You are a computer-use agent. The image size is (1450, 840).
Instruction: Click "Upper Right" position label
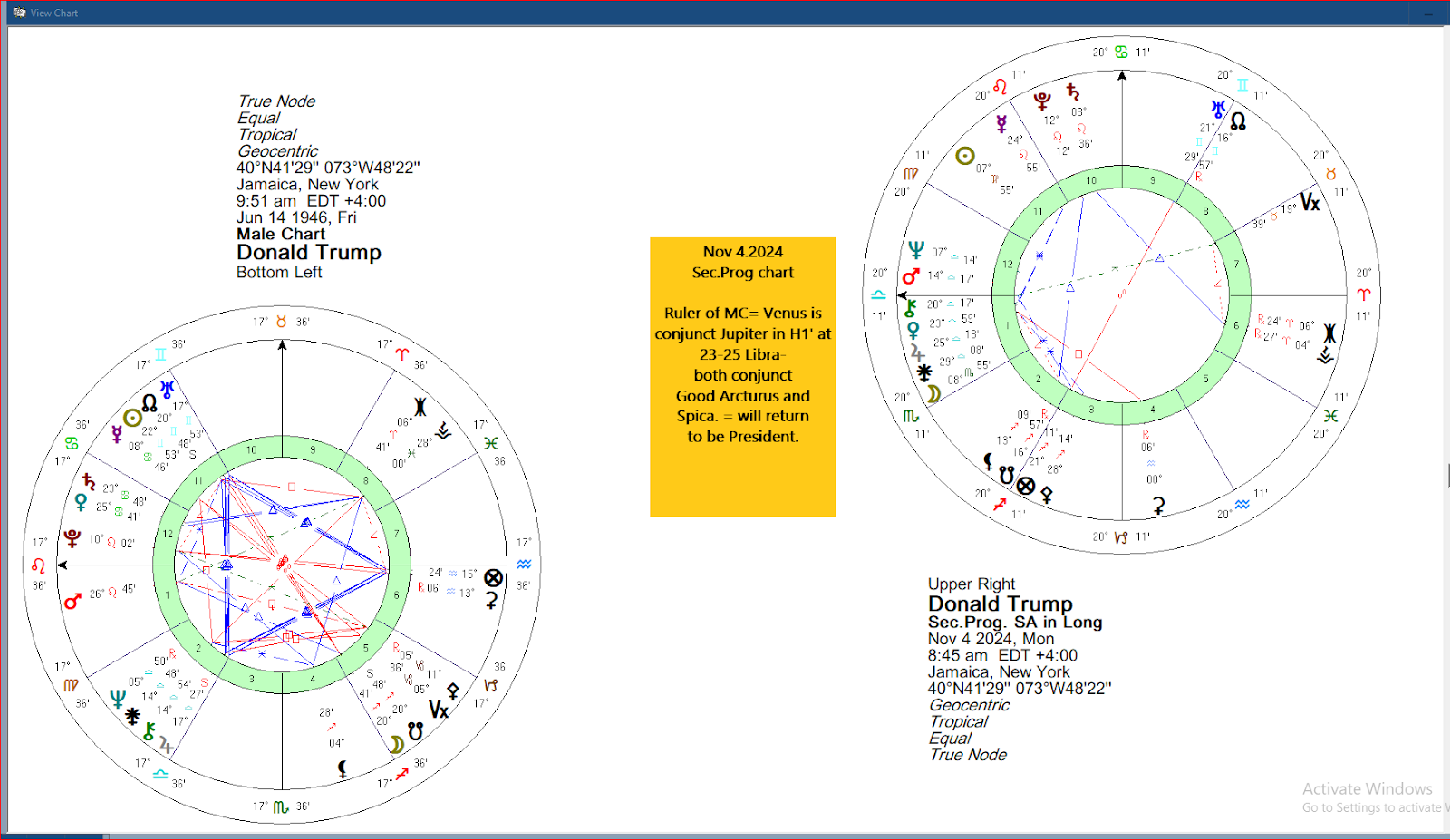pos(971,584)
